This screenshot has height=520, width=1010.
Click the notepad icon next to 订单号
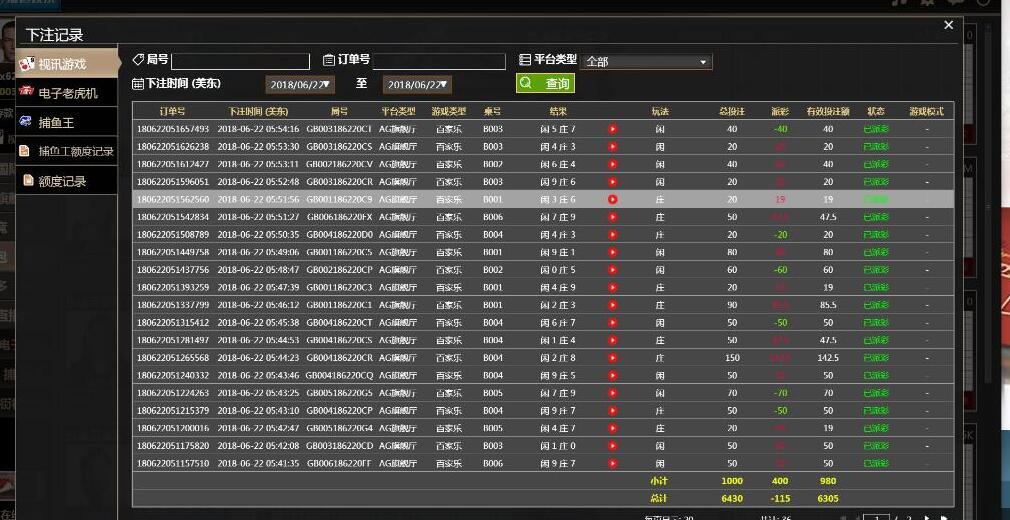329,60
